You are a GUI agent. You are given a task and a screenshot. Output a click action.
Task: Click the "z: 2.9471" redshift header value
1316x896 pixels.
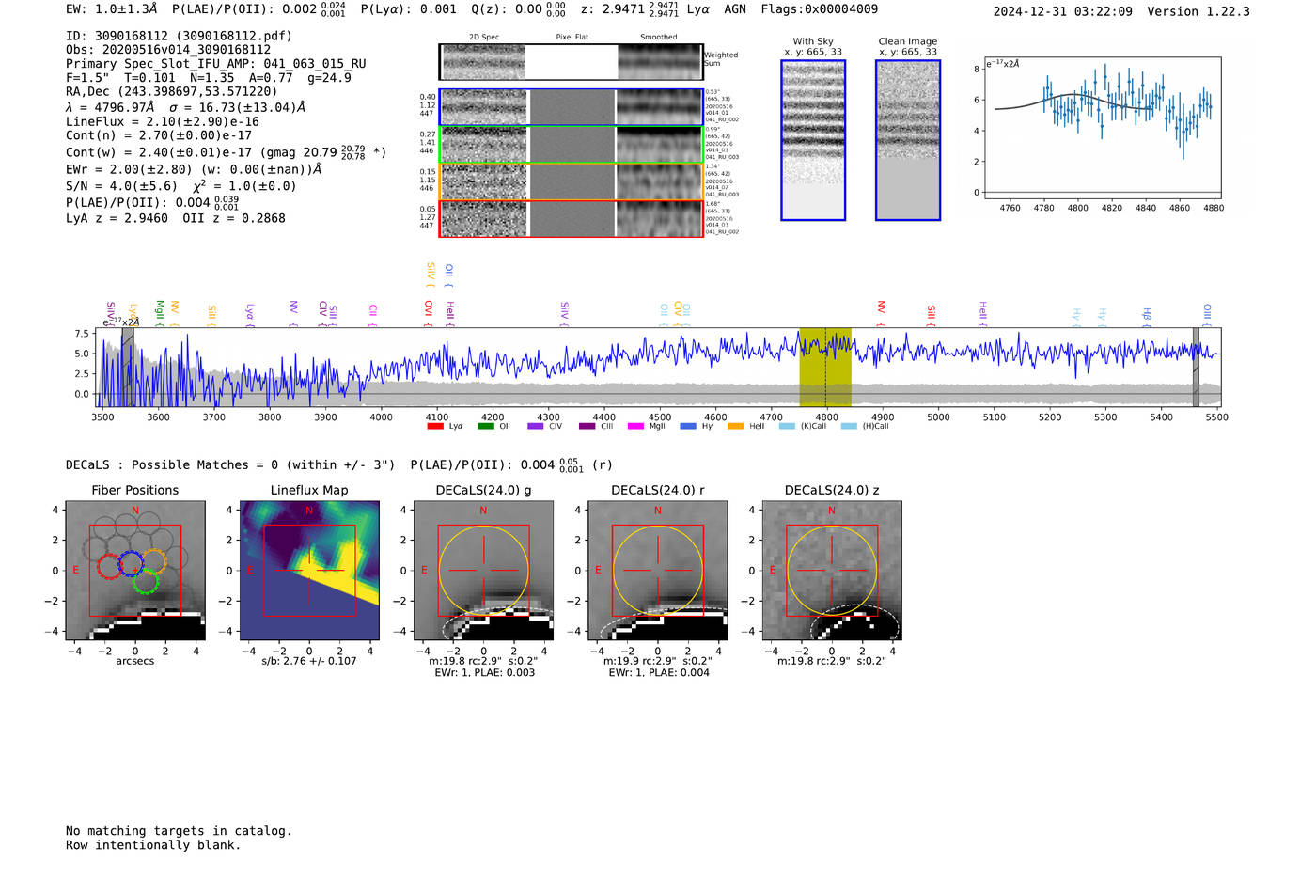(613, 9)
